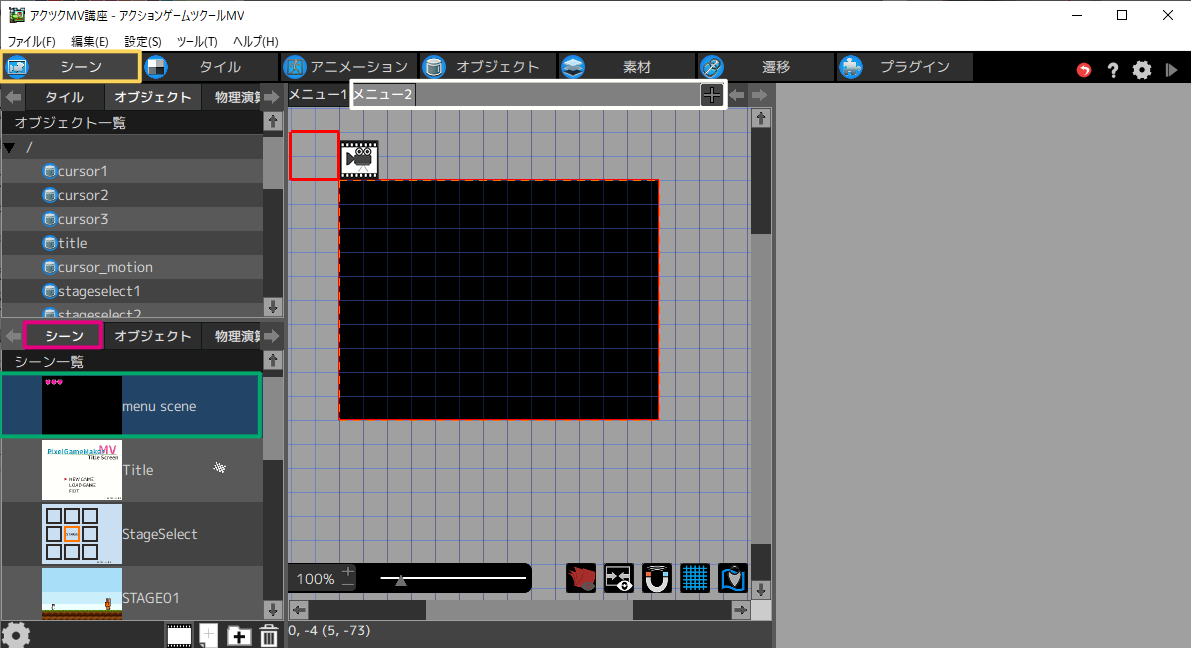Select cursor_motion in the object list
This screenshot has width=1191, height=648.
tap(105, 267)
